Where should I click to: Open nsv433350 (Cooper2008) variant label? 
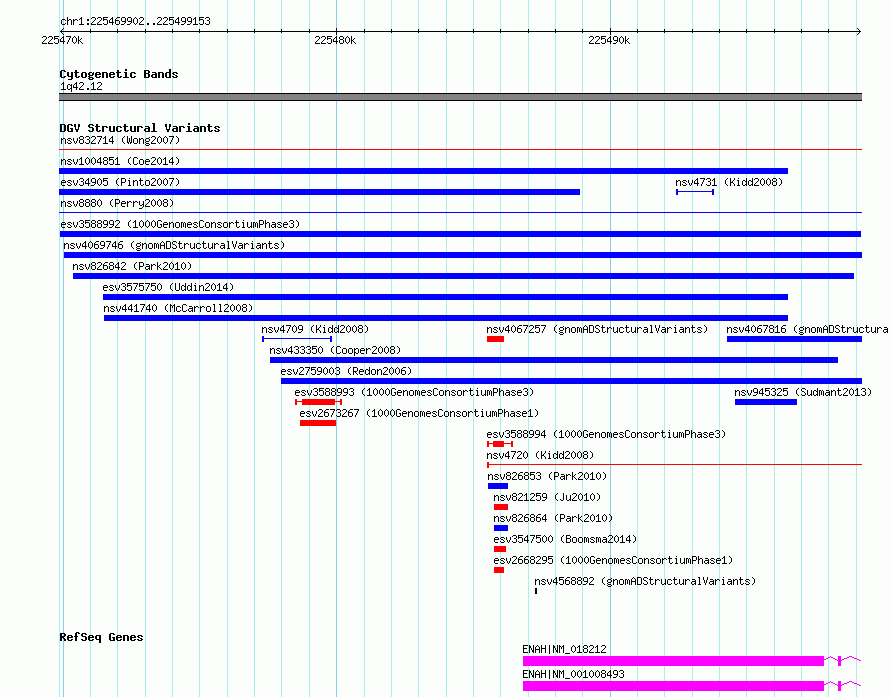coord(335,350)
